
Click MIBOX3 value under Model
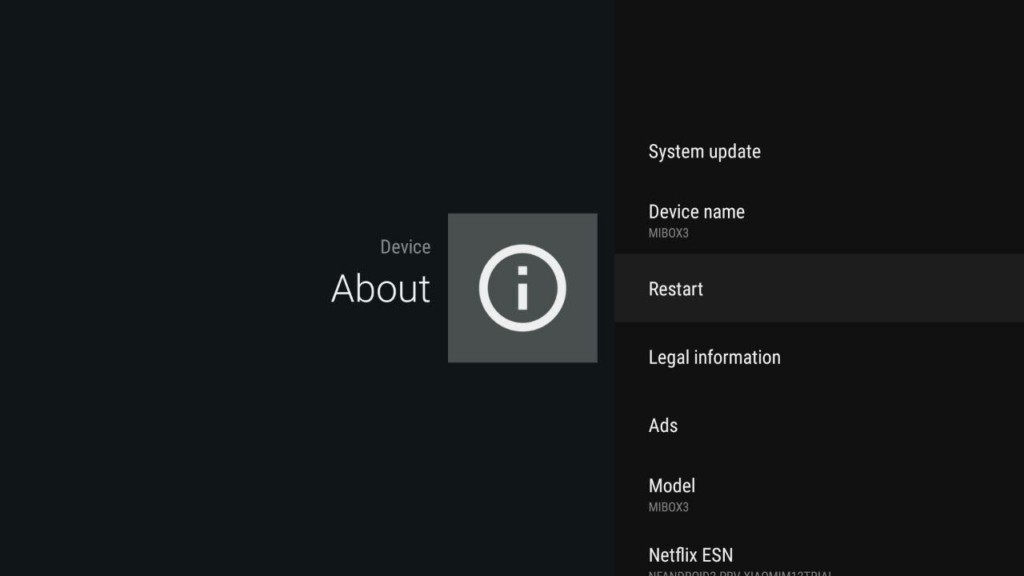point(668,507)
